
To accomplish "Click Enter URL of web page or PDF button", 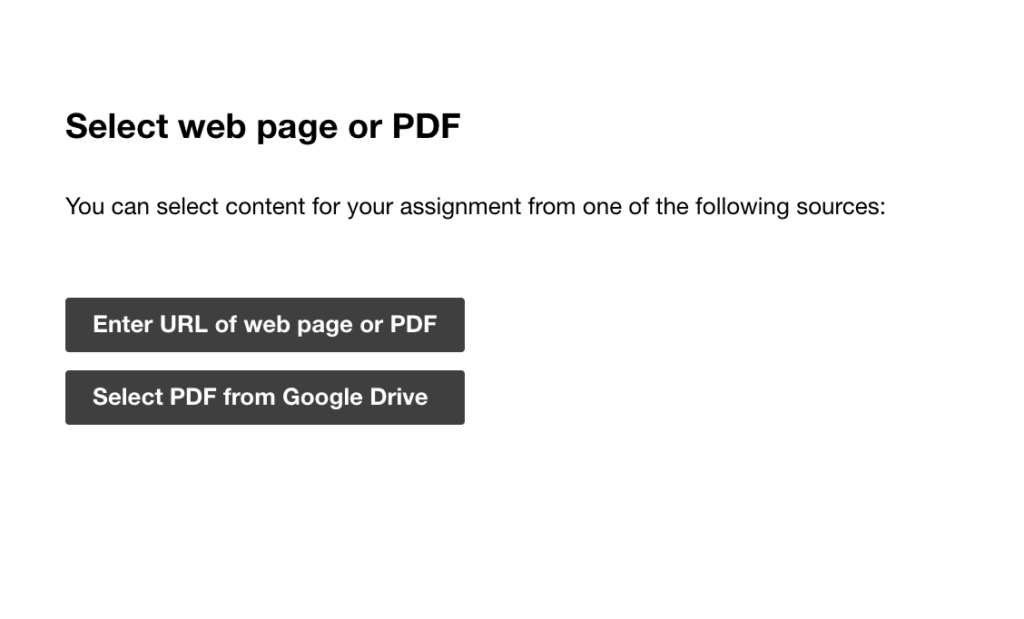I will click(264, 325).
